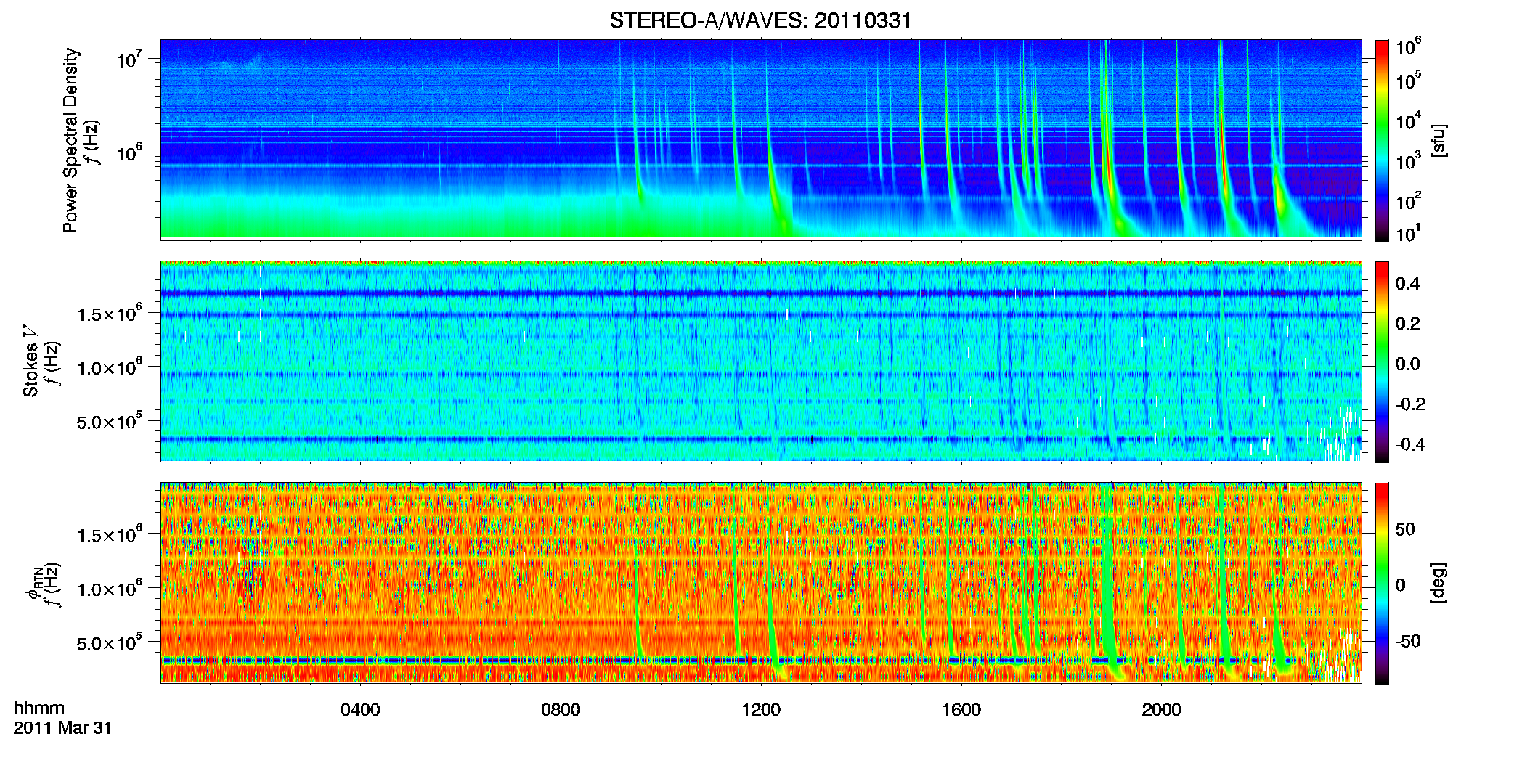Screen dimensions: 1522x784
Task: Click the 10^6 value on the sfu colorbar
Action: (x=1409, y=46)
